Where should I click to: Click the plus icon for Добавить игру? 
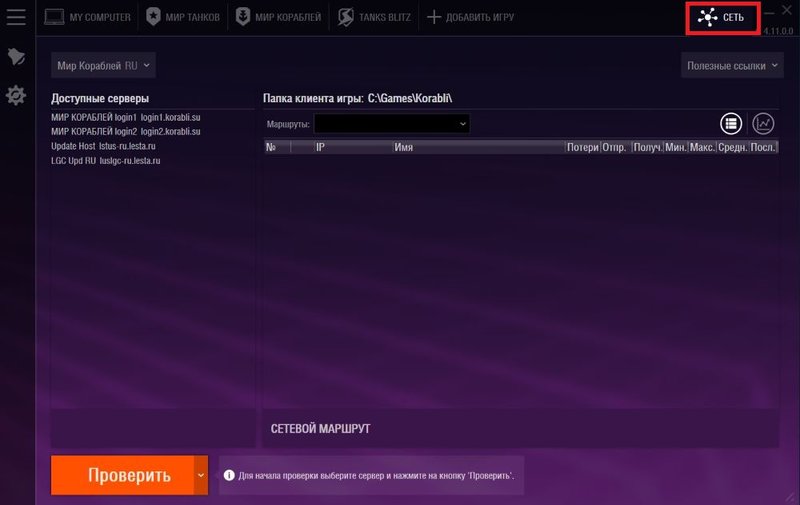434,17
